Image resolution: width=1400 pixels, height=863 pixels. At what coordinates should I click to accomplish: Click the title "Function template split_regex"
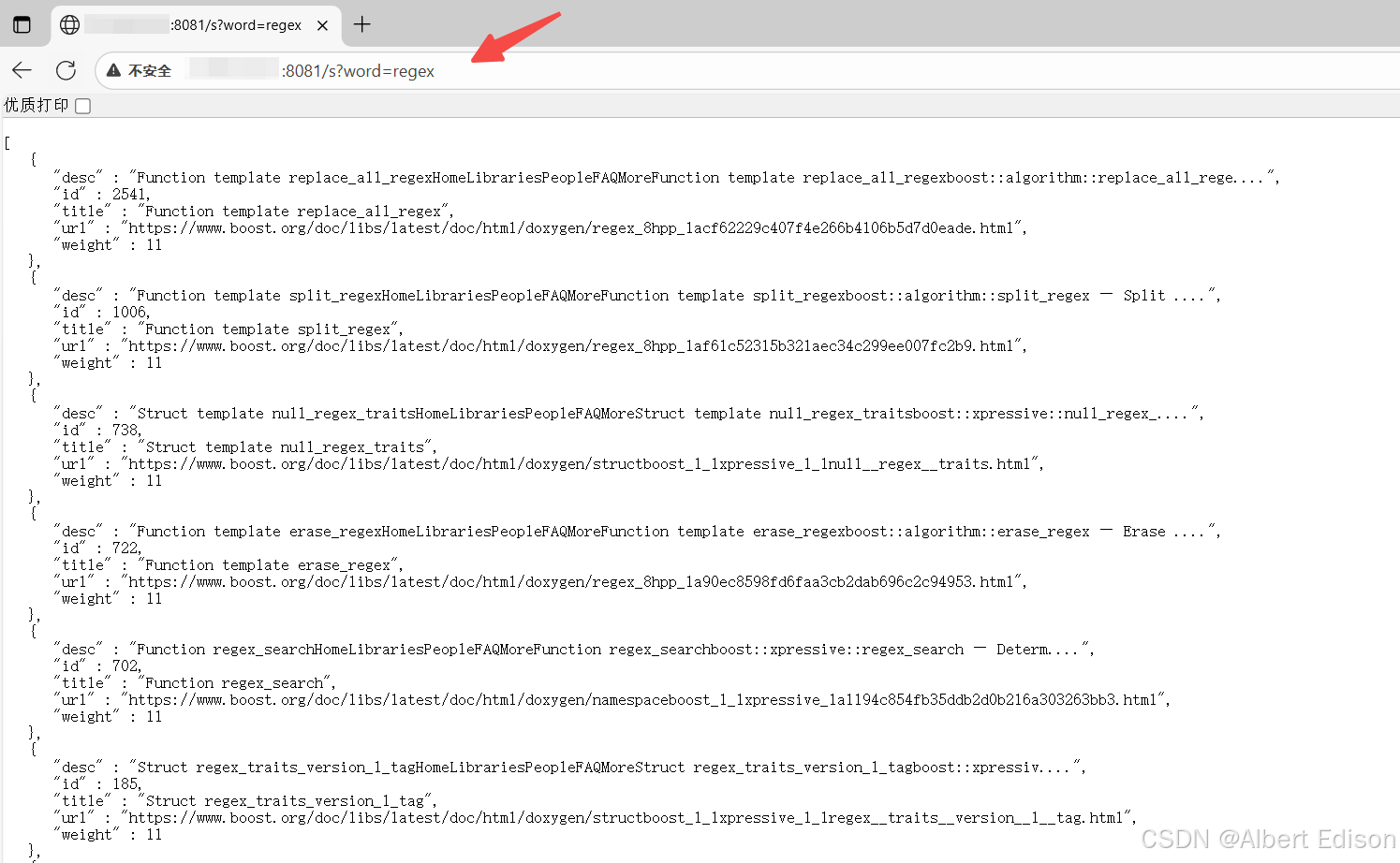[269, 329]
